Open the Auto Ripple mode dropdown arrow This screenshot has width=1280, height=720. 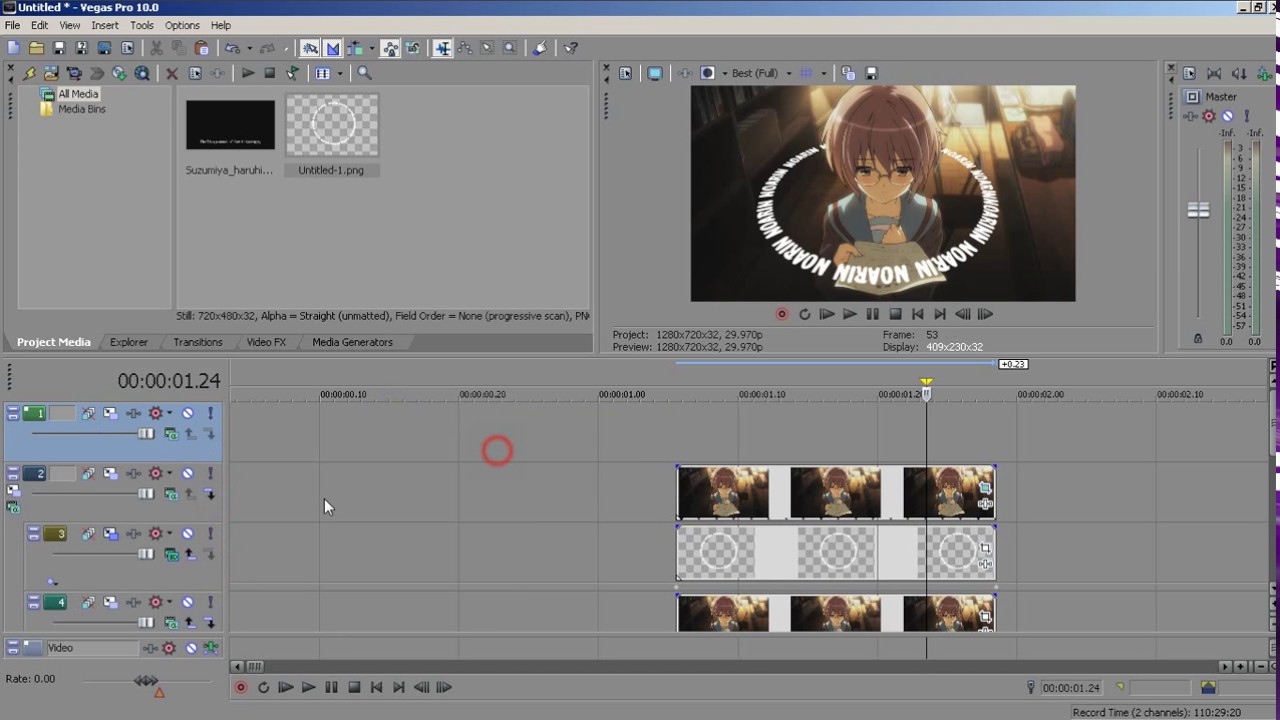(x=371, y=48)
